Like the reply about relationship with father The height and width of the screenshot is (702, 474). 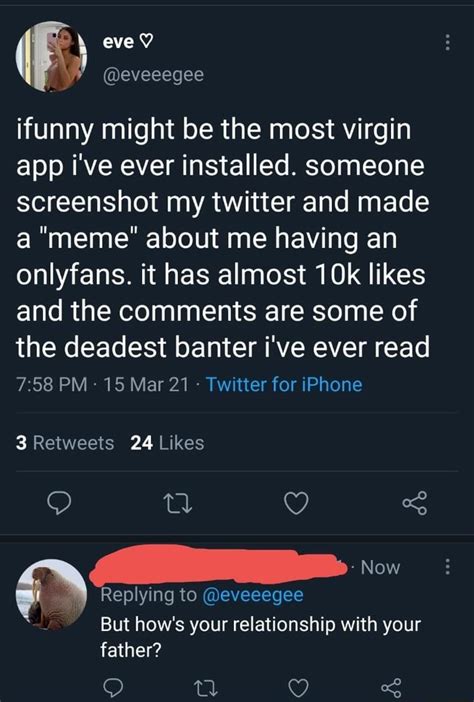(x=299, y=687)
